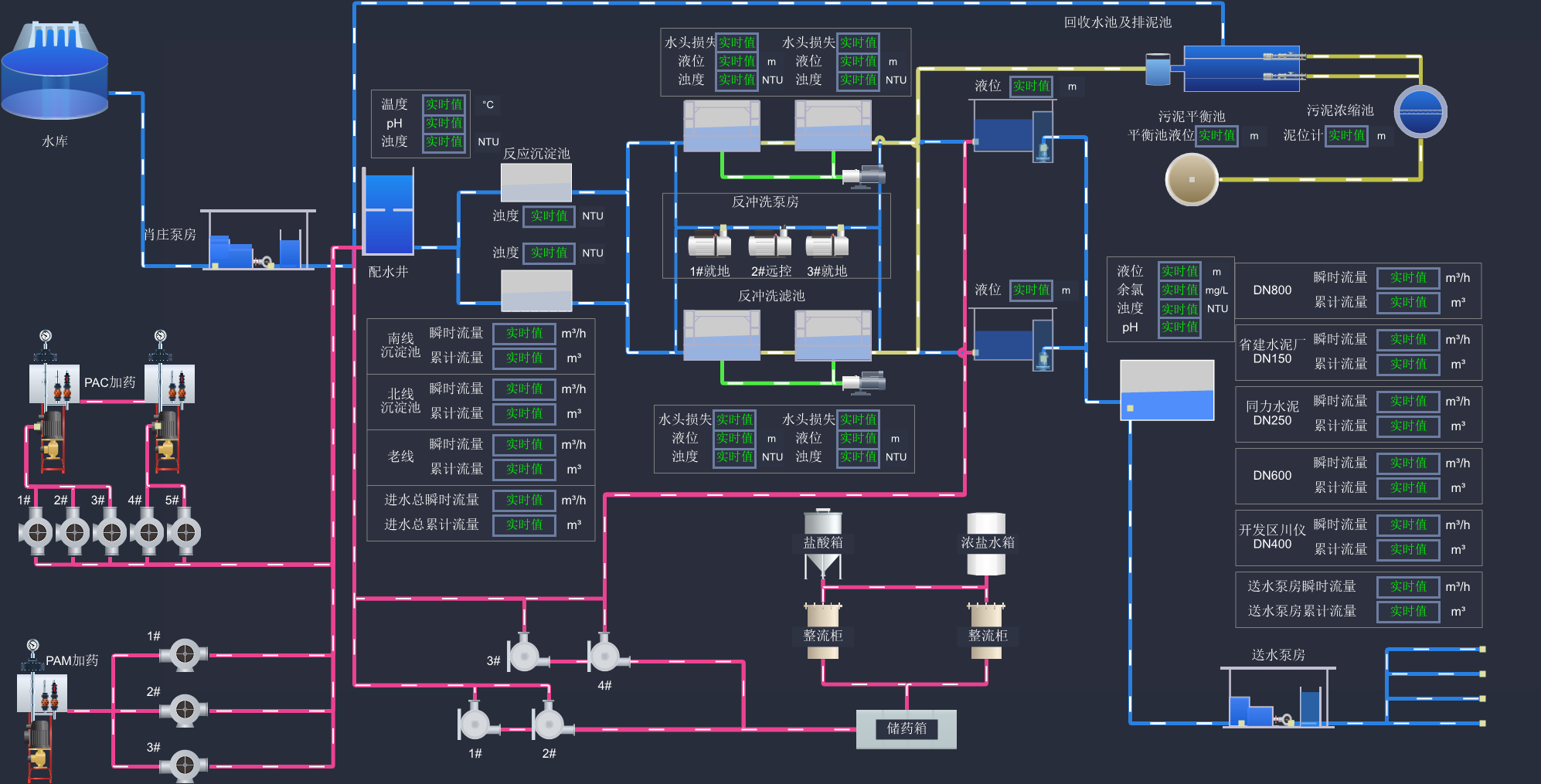The width and height of the screenshot is (1541, 784).
Task: Click PAC dosing pump 5#
Action: click(x=185, y=532)
